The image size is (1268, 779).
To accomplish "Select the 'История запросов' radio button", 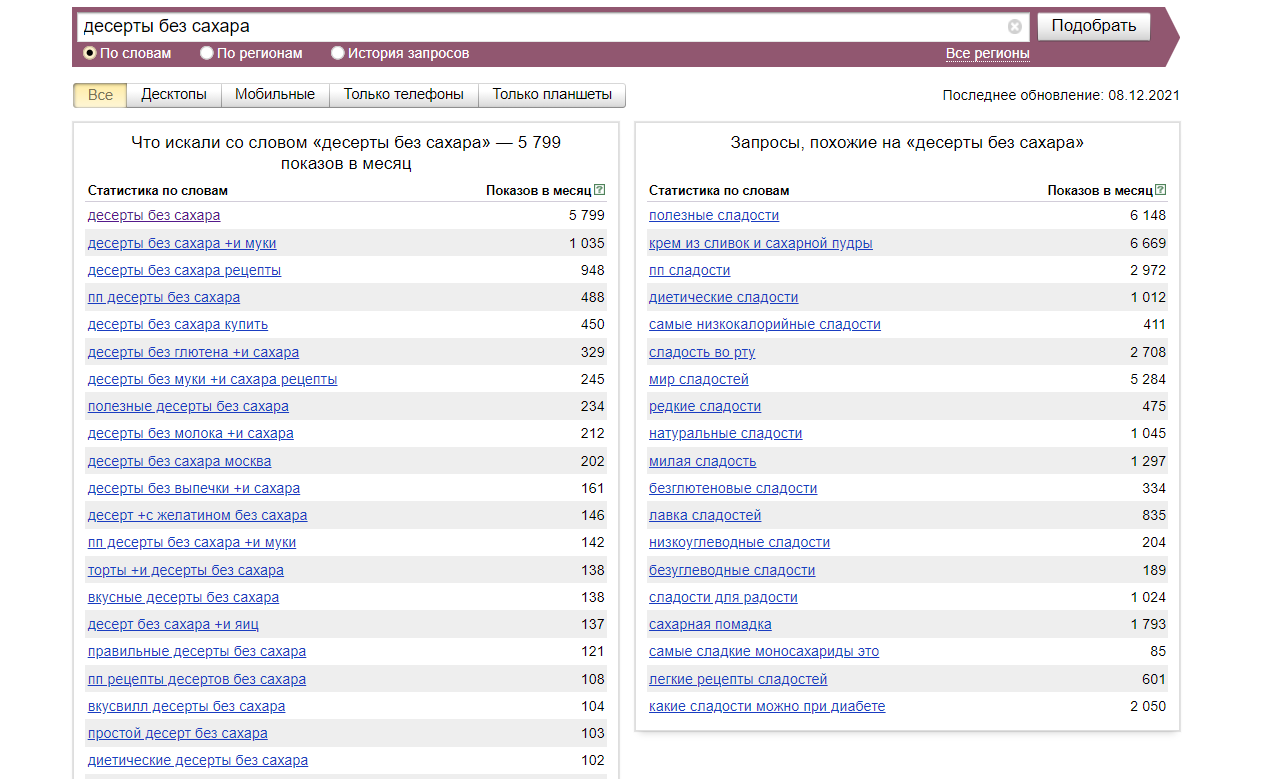I will point(338,53).
